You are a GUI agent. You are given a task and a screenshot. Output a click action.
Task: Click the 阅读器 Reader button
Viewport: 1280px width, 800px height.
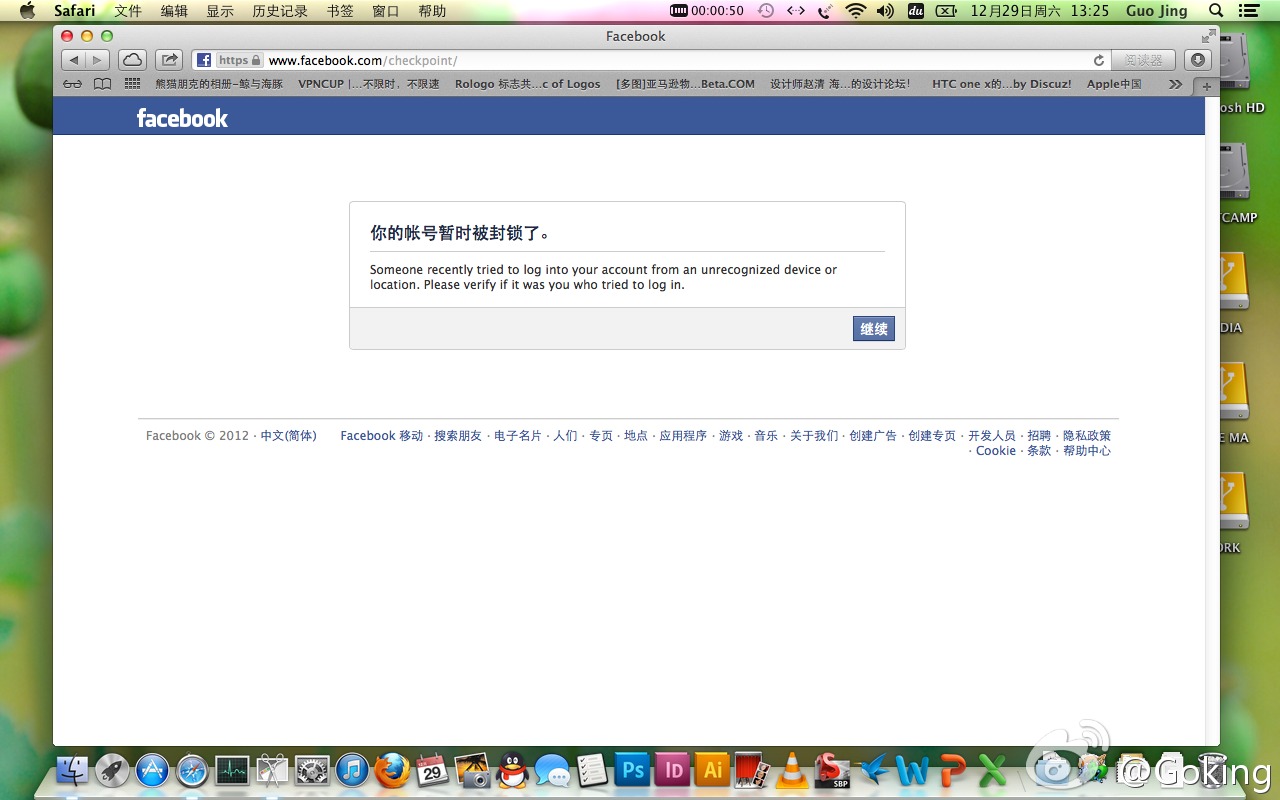[x=1143, y=60]
